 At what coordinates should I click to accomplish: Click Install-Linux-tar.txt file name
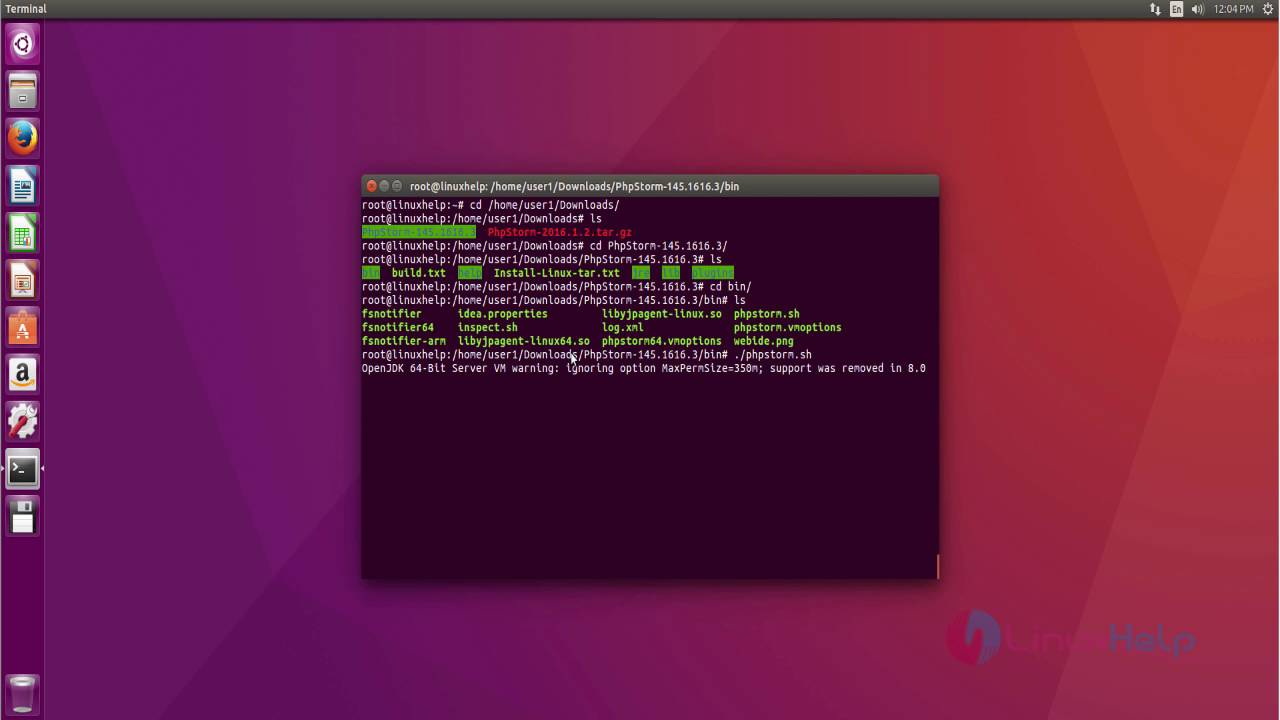(557, 273)
